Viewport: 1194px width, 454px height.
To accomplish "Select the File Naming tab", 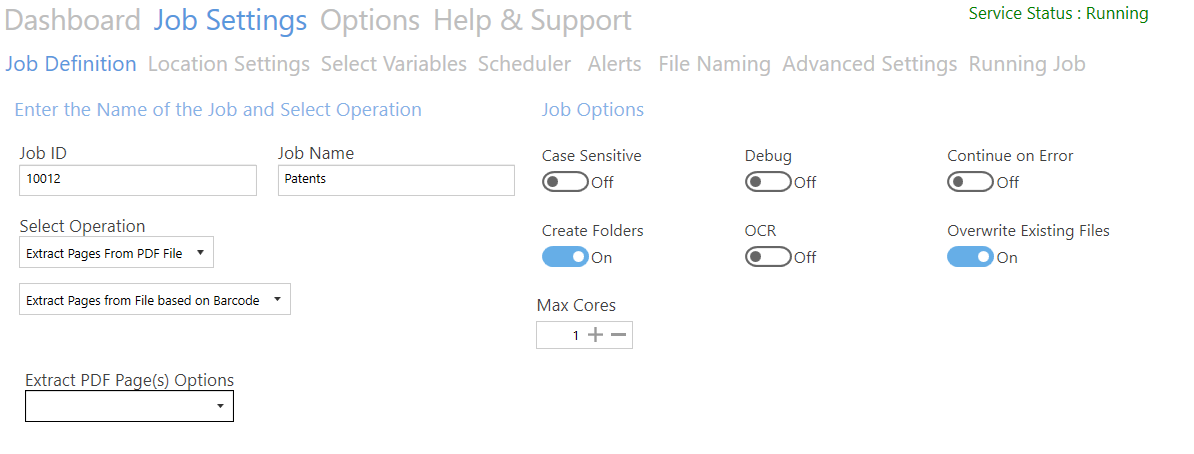I will pyautogui.click(x=714, y=64).
